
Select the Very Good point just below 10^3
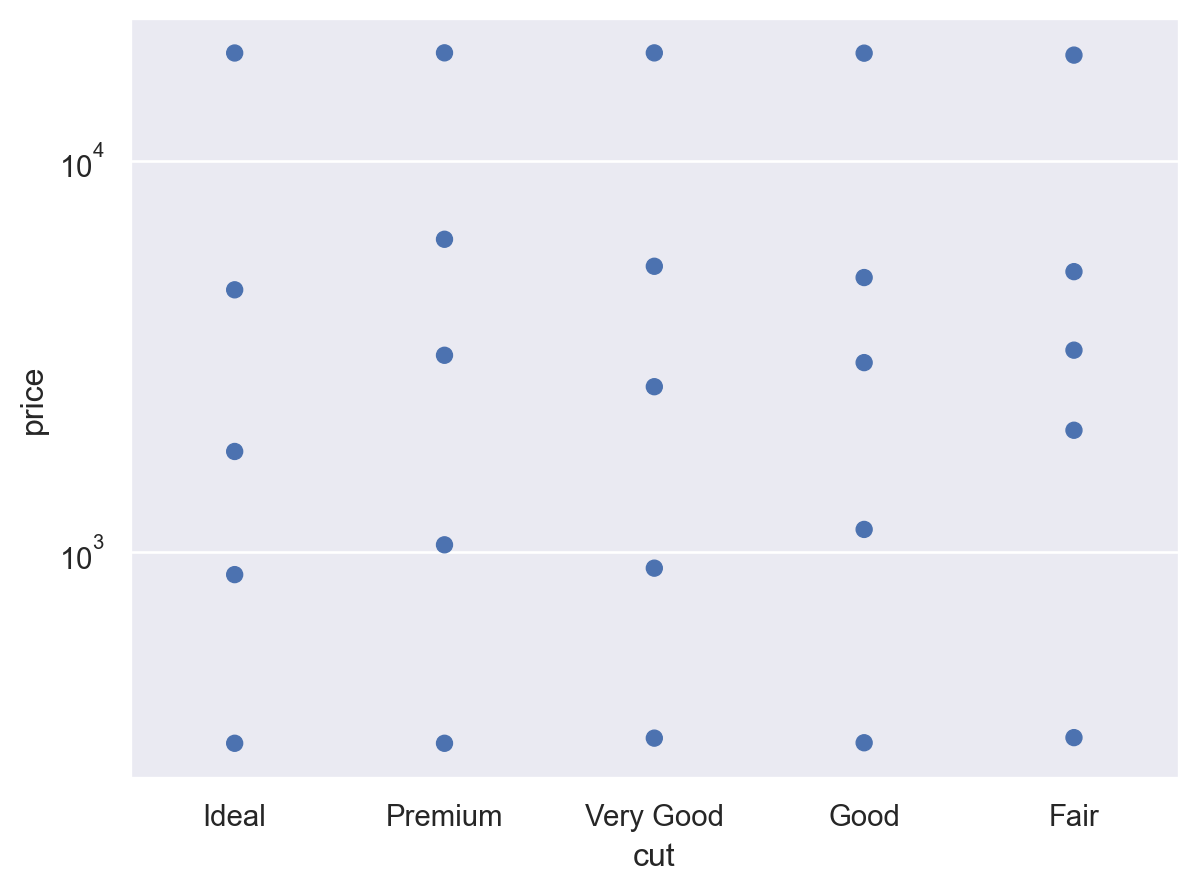[654, 568]
